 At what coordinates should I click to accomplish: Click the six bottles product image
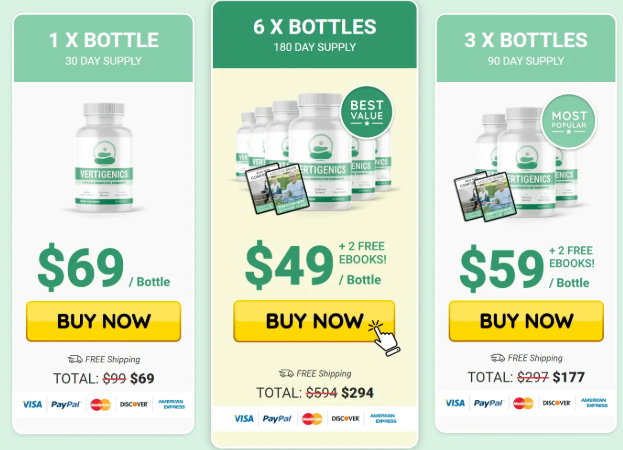(313, 153)
